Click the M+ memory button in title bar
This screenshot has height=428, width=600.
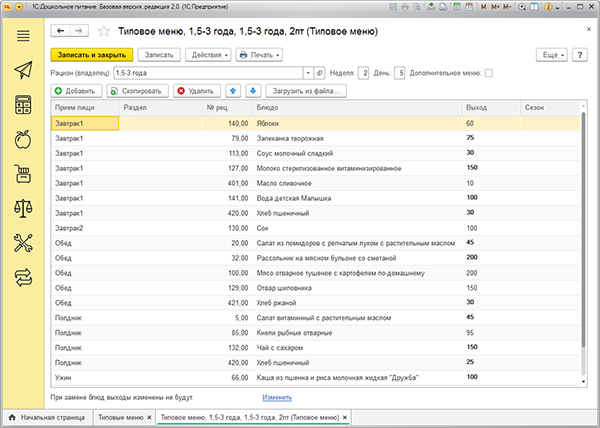pyautogui.click(x=495, y=7)
